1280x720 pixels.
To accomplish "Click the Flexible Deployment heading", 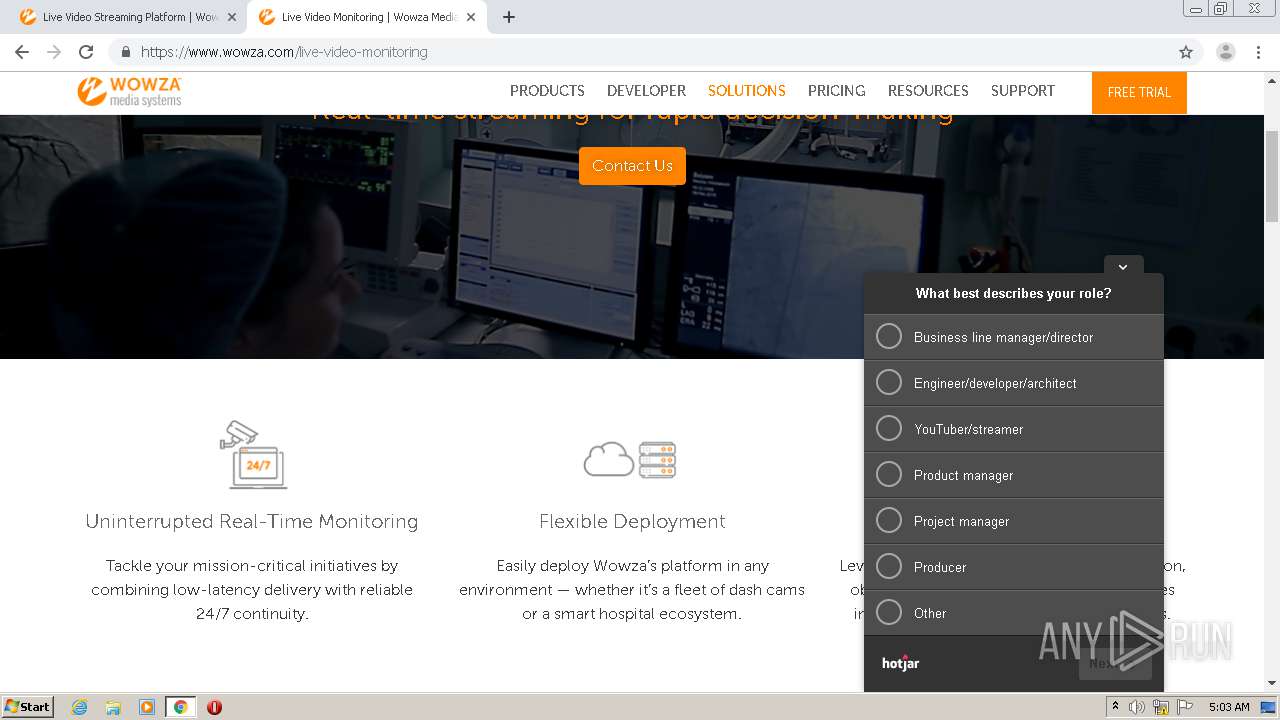I will (x=632, y=521).
